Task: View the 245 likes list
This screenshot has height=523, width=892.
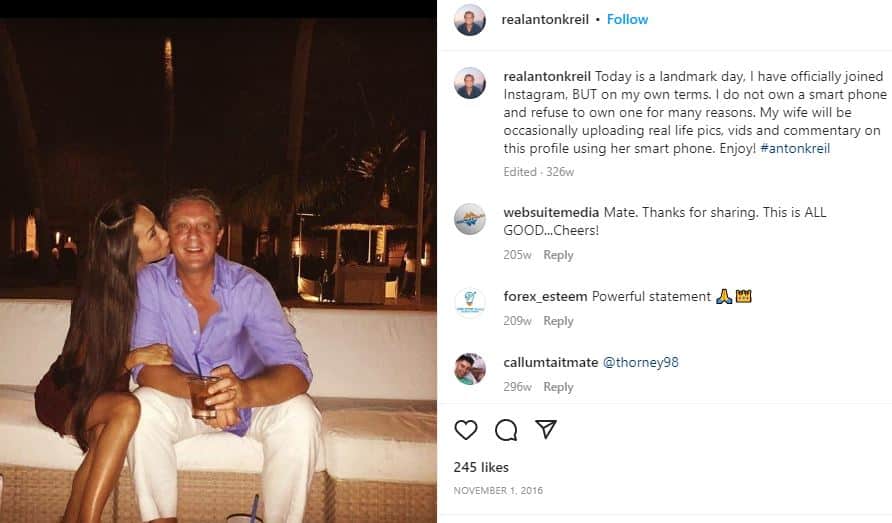Action: tap(481, 467)
